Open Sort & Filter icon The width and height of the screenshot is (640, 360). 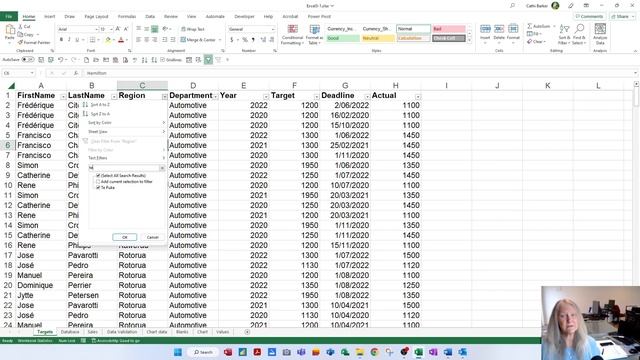[x=564, y=29]
